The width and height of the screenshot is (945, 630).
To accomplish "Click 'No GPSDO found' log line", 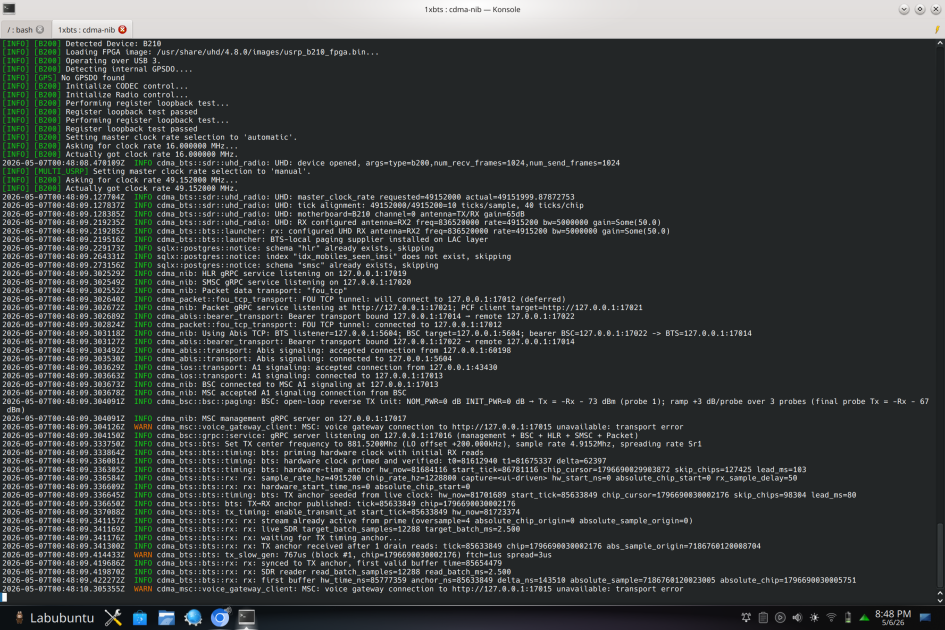I will (x=63, y=78).
